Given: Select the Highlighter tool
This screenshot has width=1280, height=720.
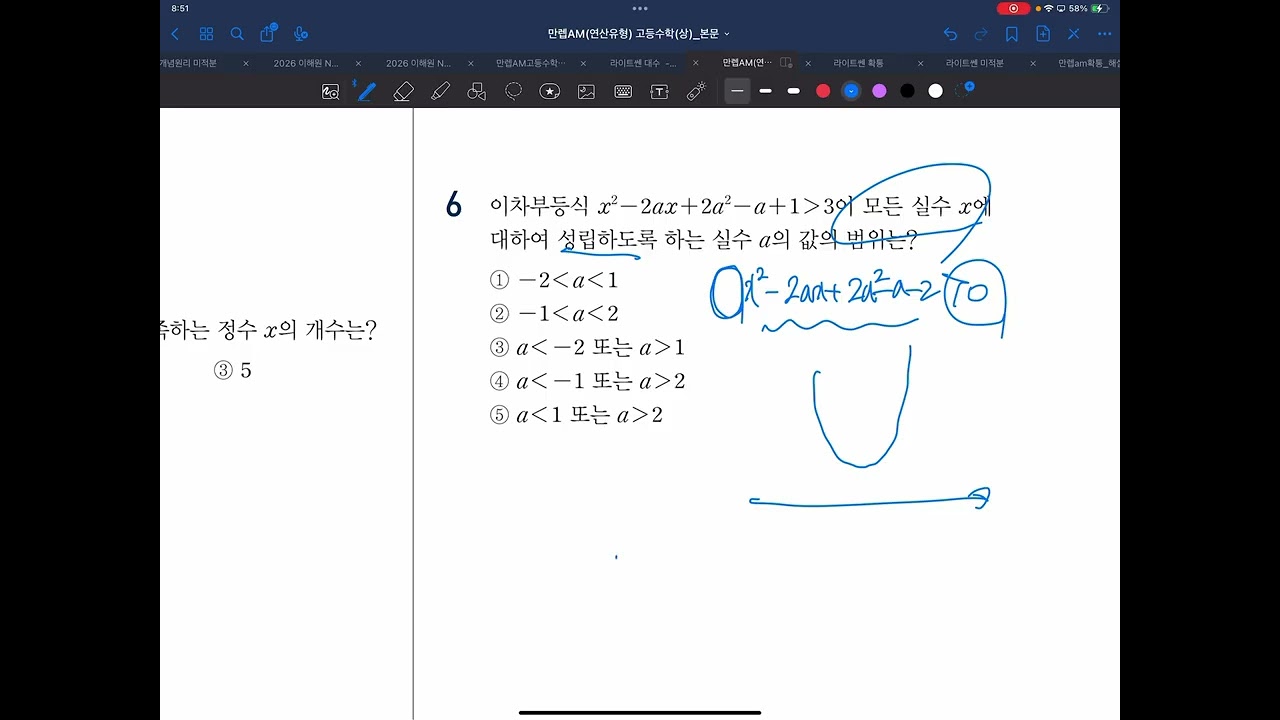Looking at the screenshot, I should (x=440, y=91).
